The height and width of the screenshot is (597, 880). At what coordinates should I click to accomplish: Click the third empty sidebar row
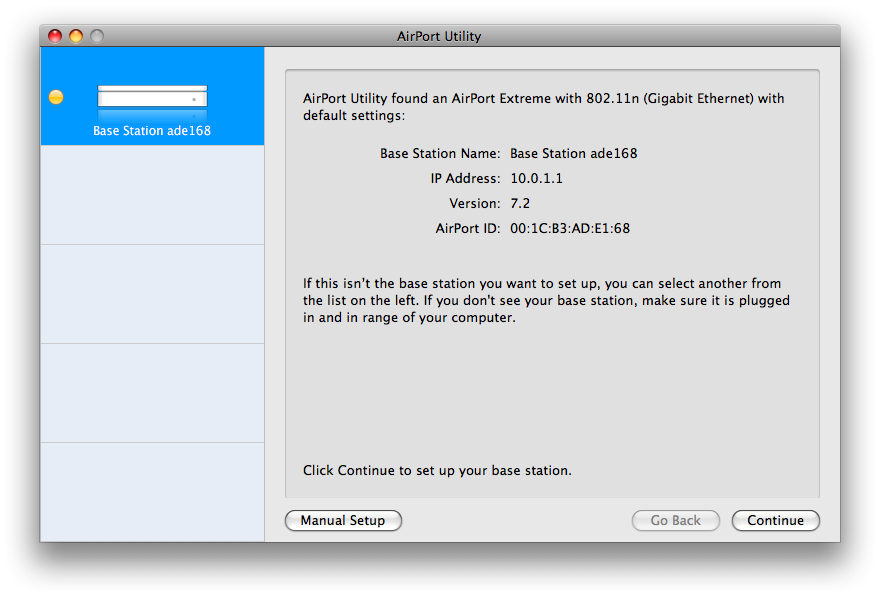152,393
